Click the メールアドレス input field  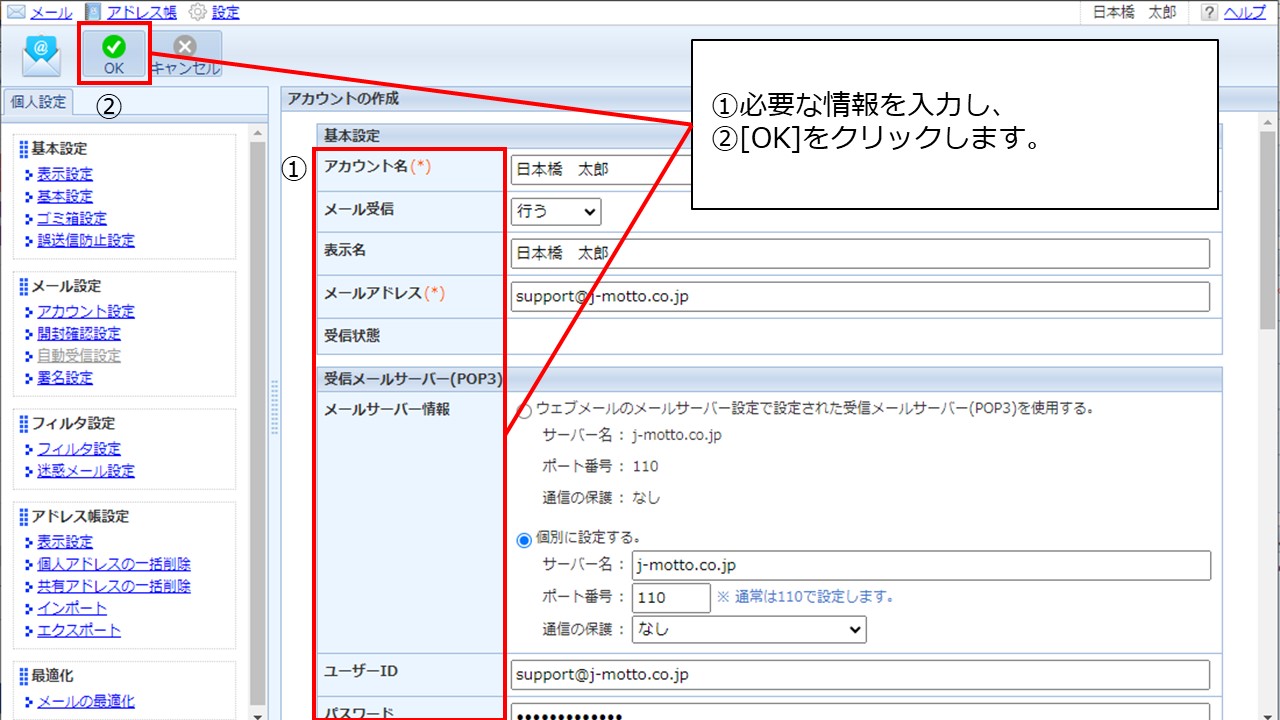click(x=859, y=297)
